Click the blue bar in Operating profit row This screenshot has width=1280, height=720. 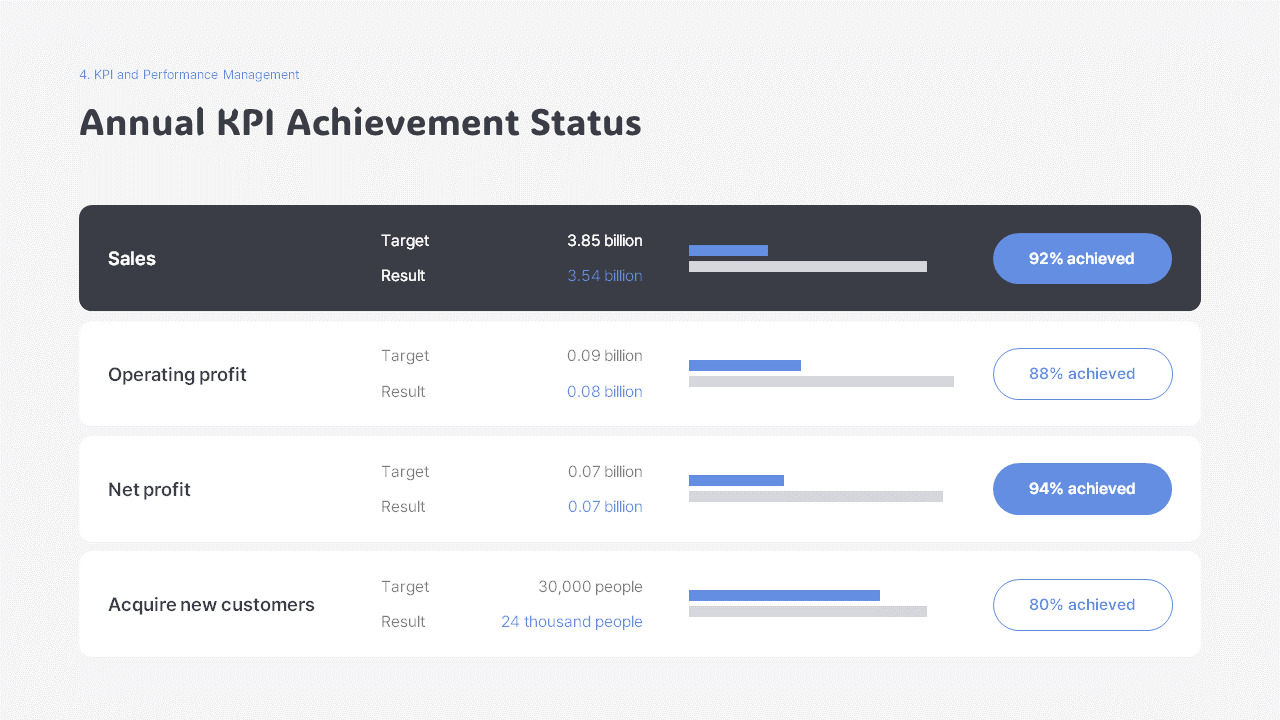point(745,366)
